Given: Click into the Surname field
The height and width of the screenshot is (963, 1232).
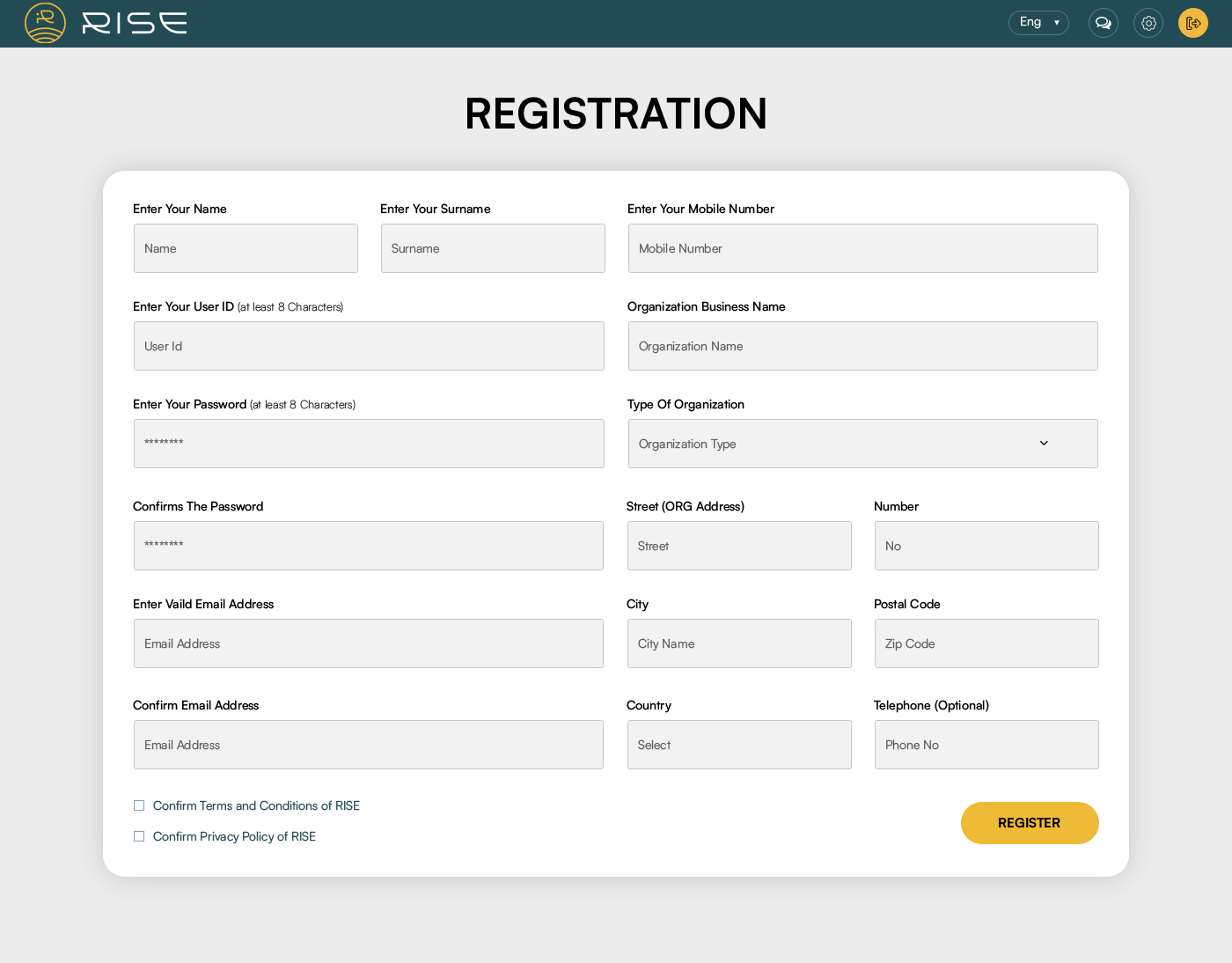Looking at the screenshot, I should click(493, 248).
